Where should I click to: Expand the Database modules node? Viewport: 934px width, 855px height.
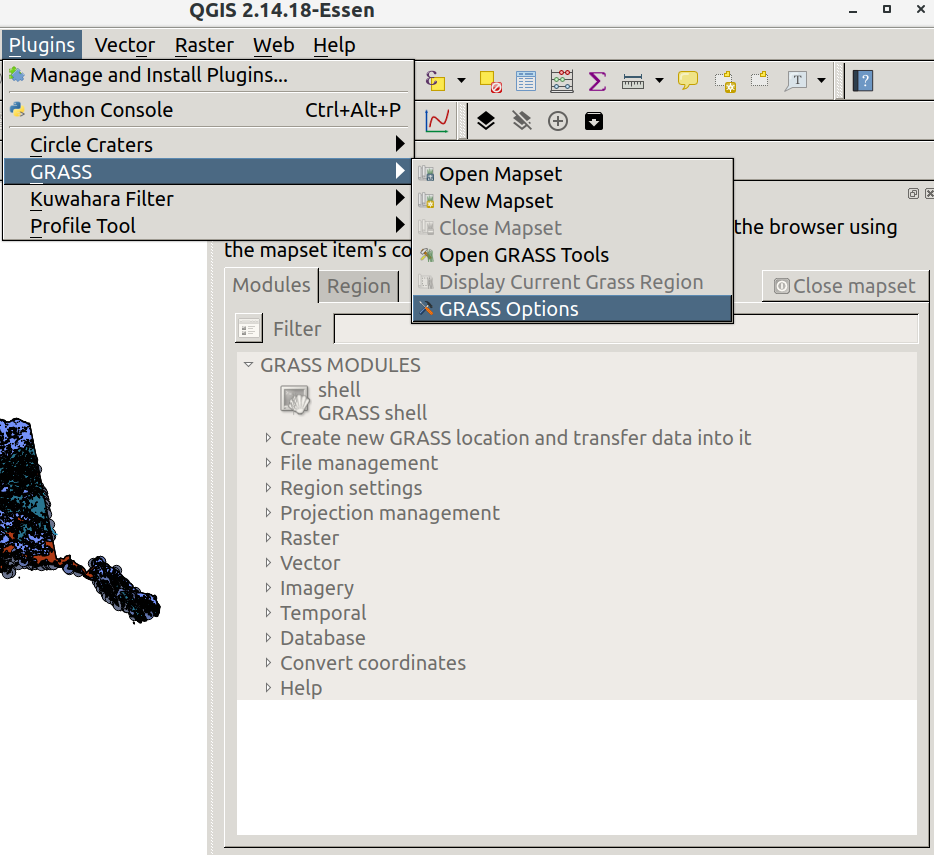pos(269,638)
